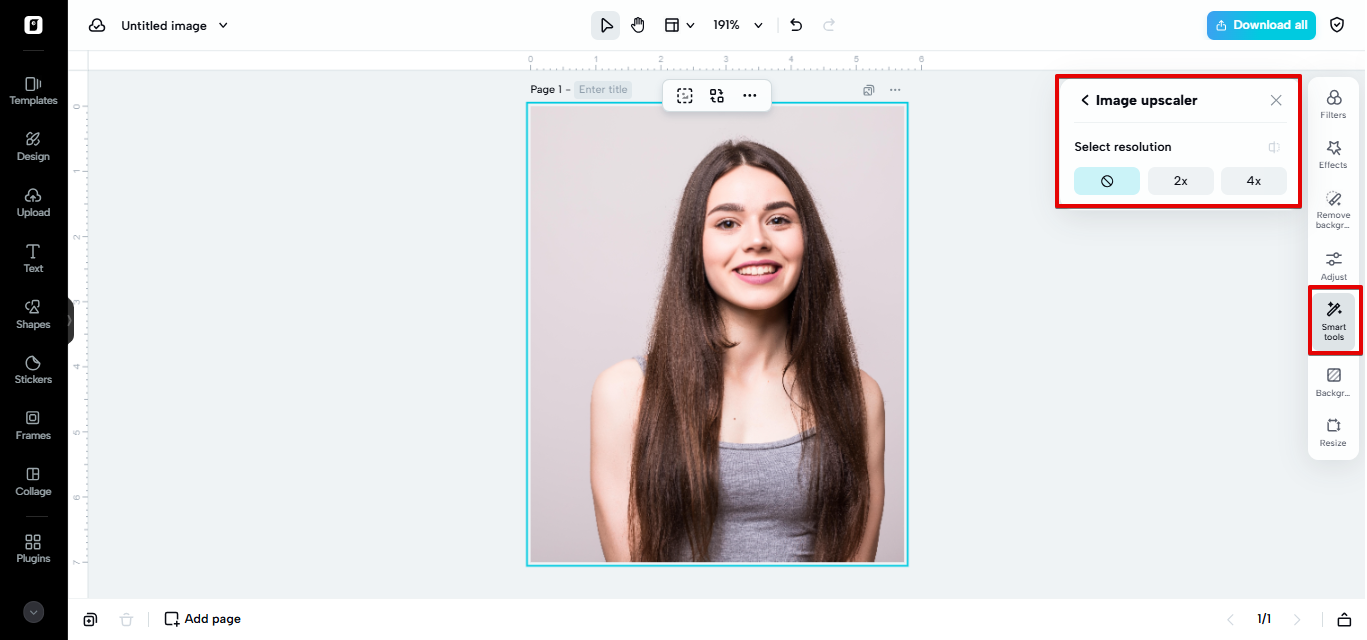The image size is (1367, 640).
Task: Open the Adjust settings
Action: pos(1333,265)
